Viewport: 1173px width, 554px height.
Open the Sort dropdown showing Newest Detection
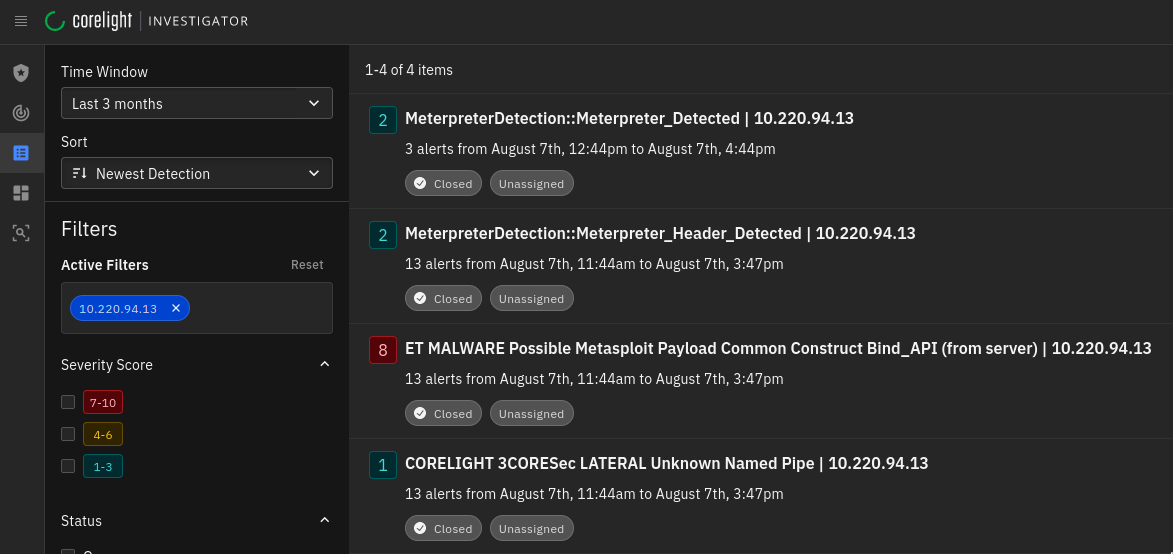(196, 173)
